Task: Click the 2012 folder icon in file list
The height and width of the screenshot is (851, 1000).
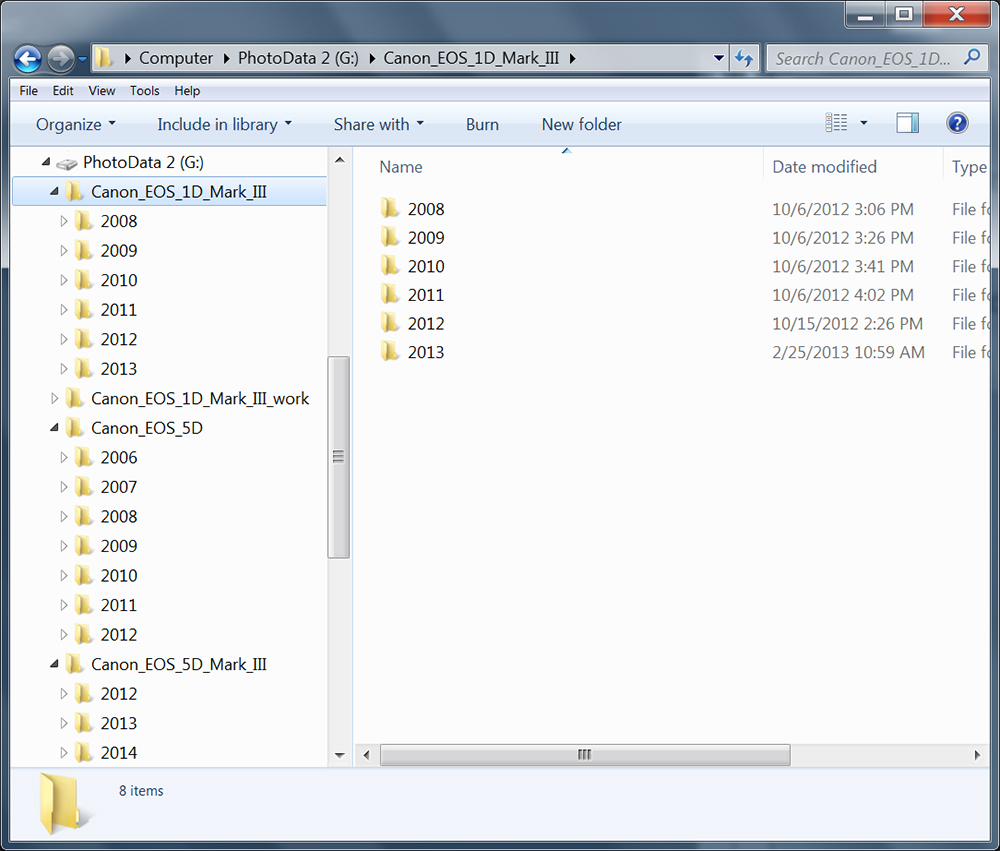Action: 390,323
